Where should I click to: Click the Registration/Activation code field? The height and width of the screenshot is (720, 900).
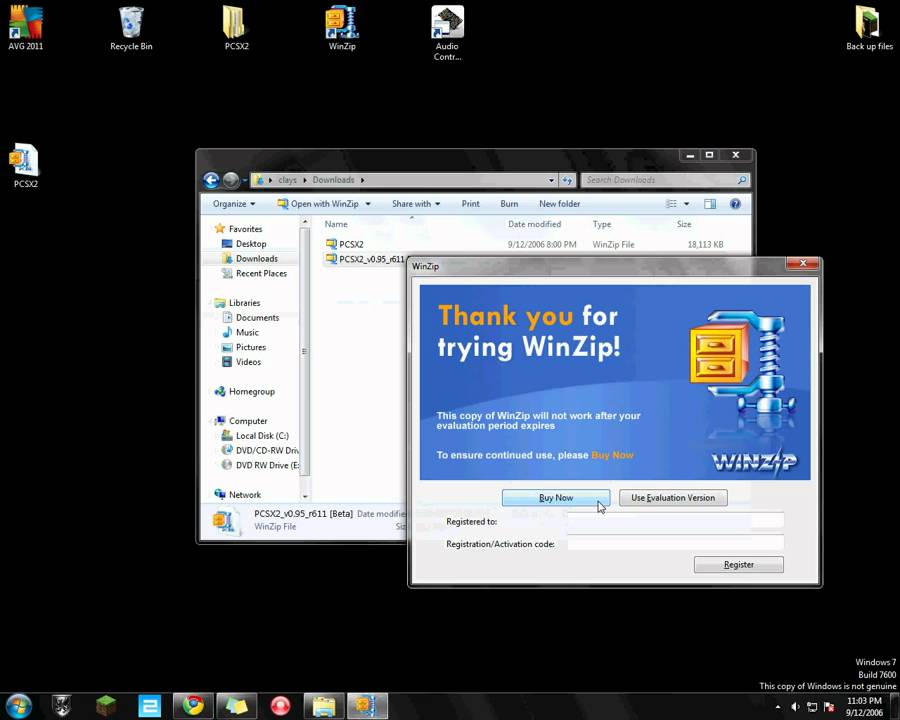(x=675, y=544)
